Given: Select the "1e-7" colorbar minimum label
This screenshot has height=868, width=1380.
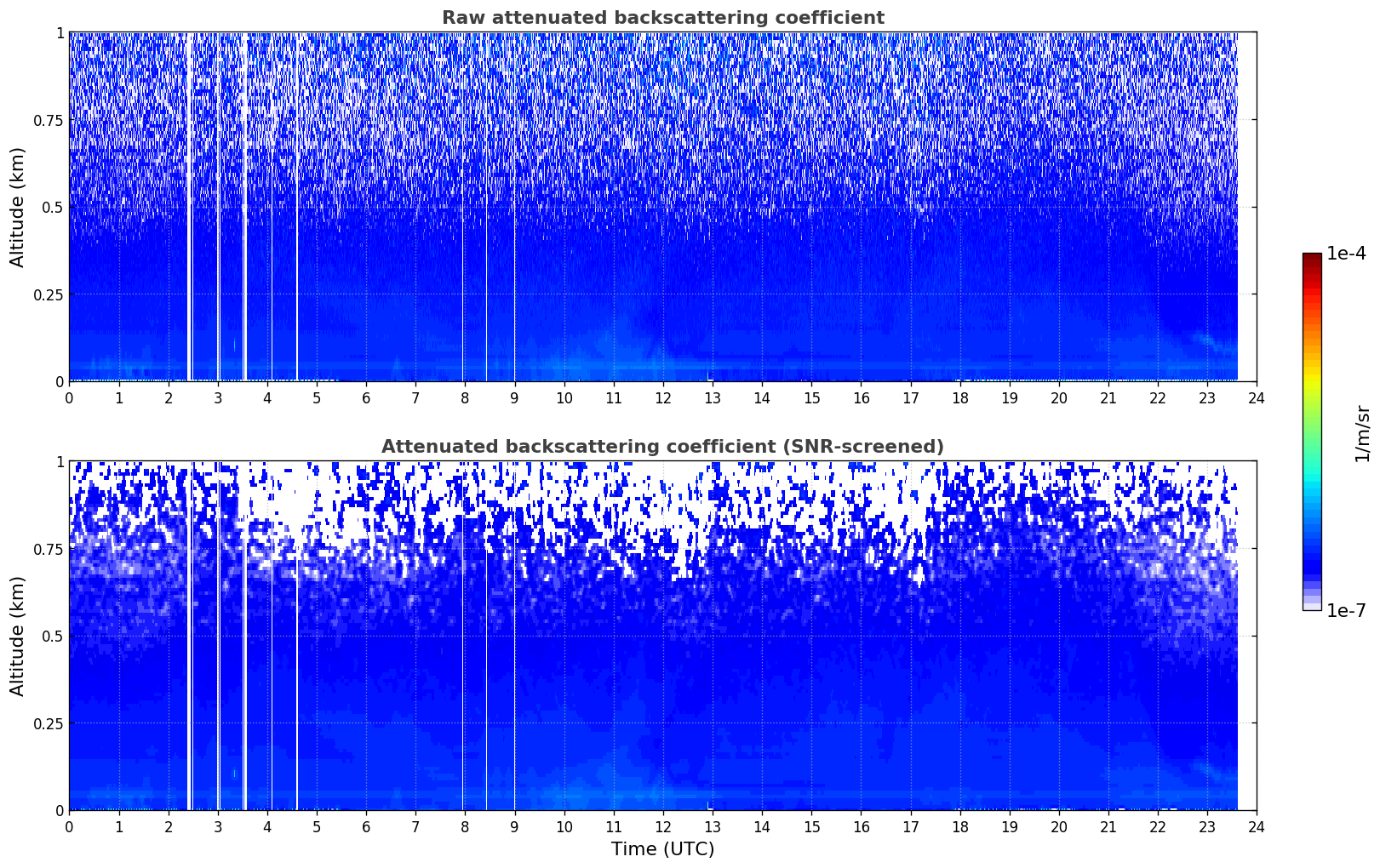Looking at the screenshot, I should [1346, 611].
